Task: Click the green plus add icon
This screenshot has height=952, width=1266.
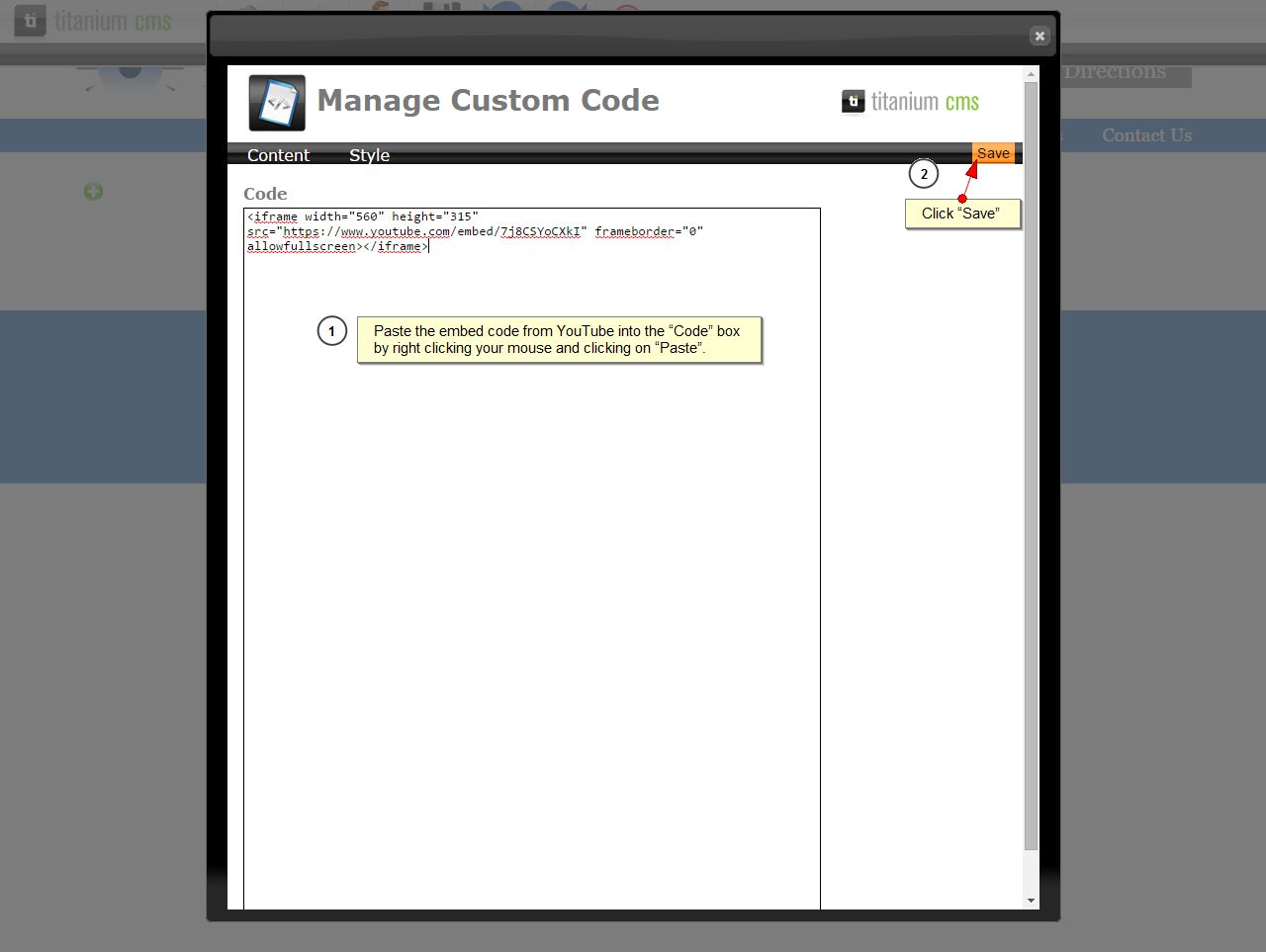Action: [93, 192]
